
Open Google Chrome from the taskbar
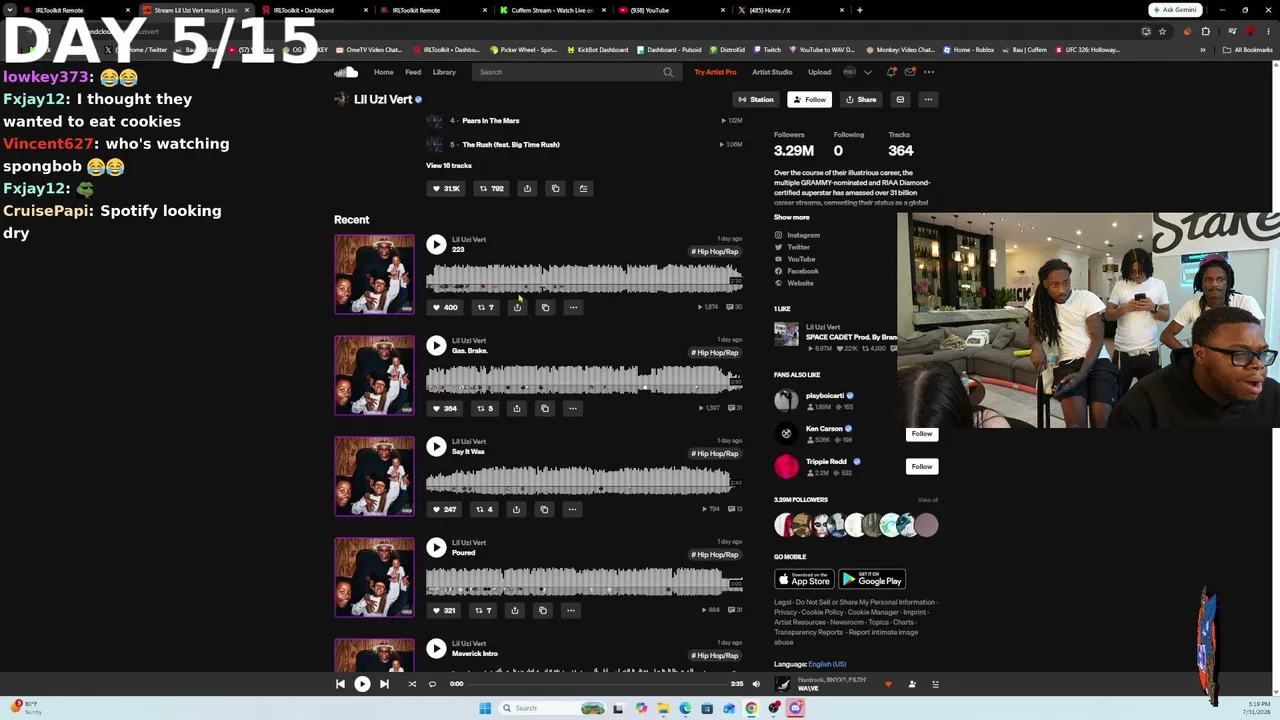point(751,708)
